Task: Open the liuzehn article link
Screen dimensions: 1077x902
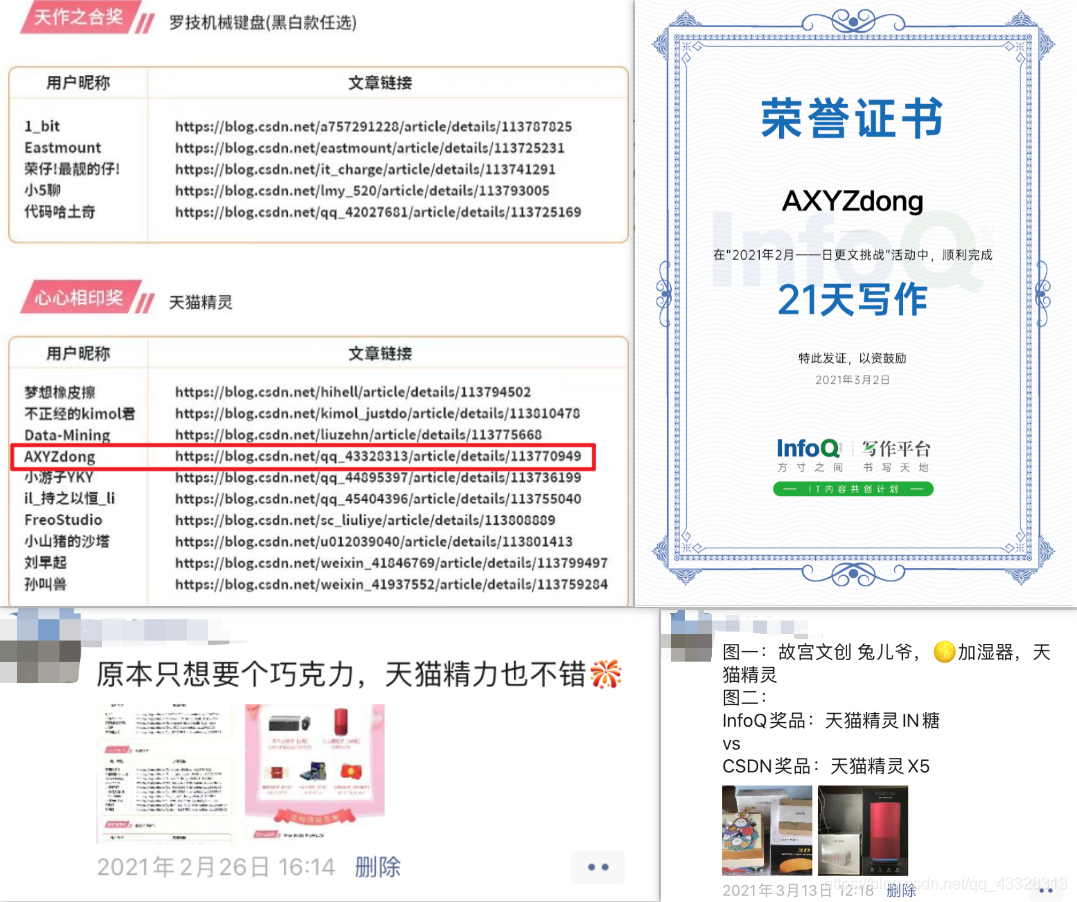Action: coord(358,434)
